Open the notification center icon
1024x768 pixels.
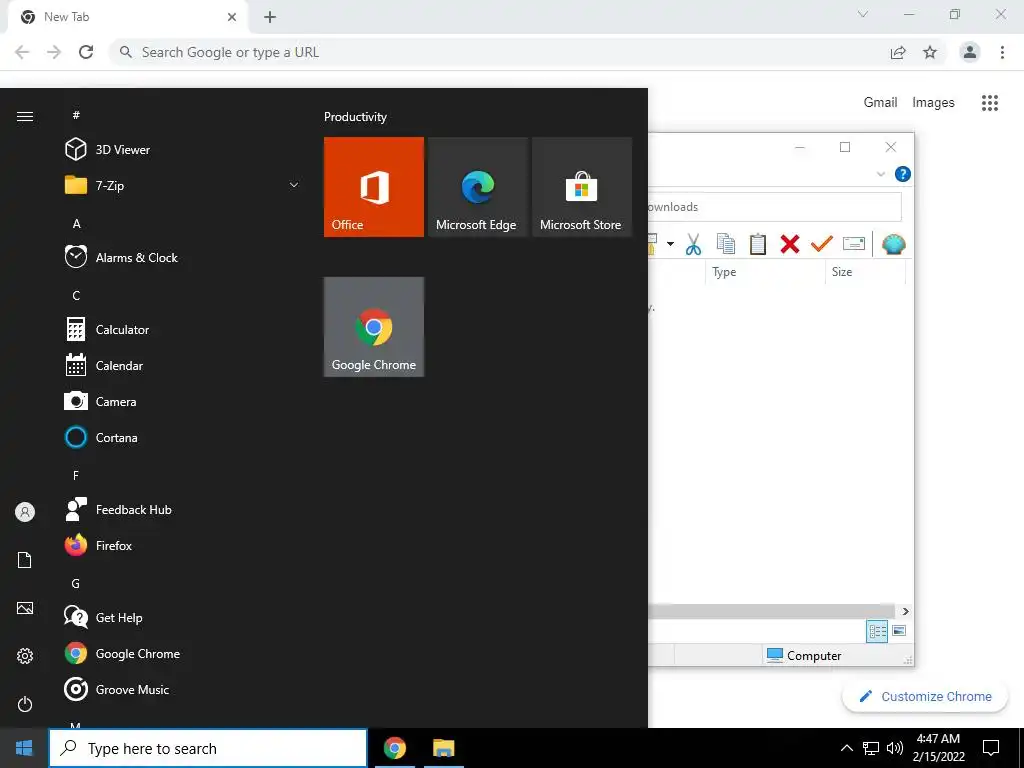pyautogui.click(x=991, y=748)
